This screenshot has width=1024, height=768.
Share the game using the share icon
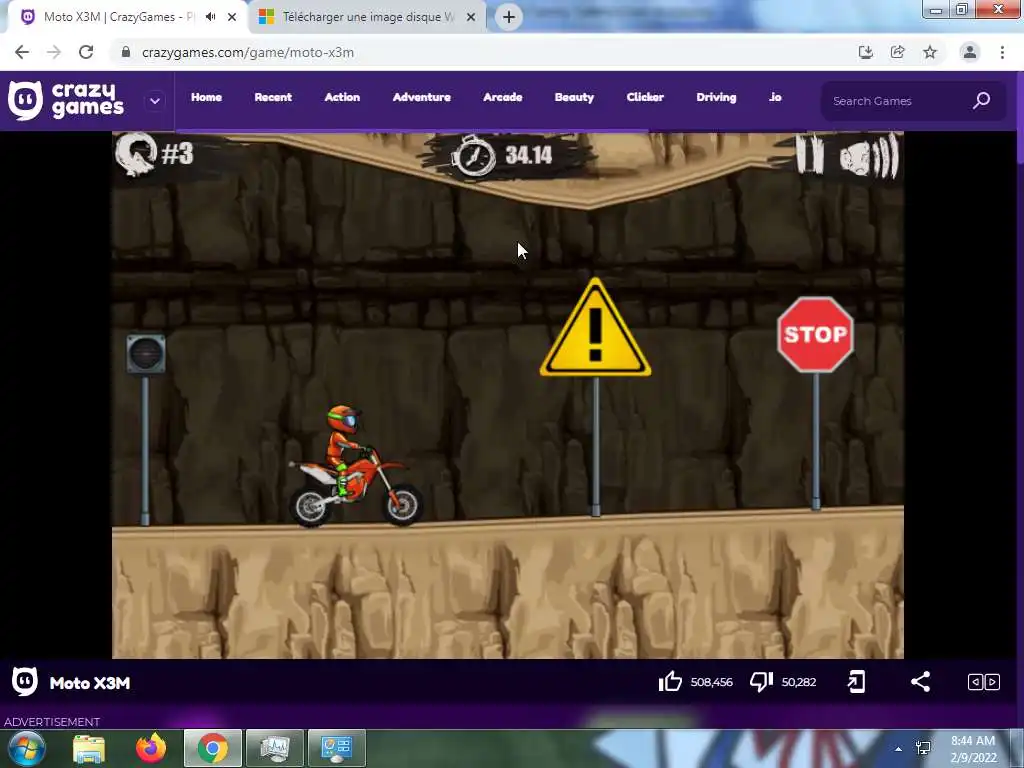pos(920,682)
